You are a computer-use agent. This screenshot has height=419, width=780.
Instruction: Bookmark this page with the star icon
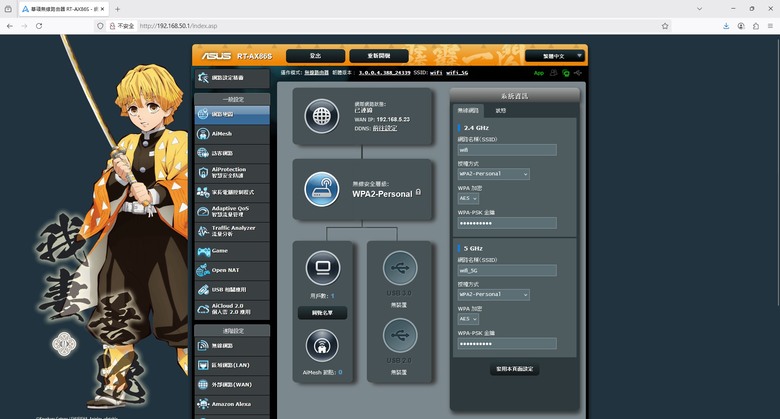click(665, 26)
